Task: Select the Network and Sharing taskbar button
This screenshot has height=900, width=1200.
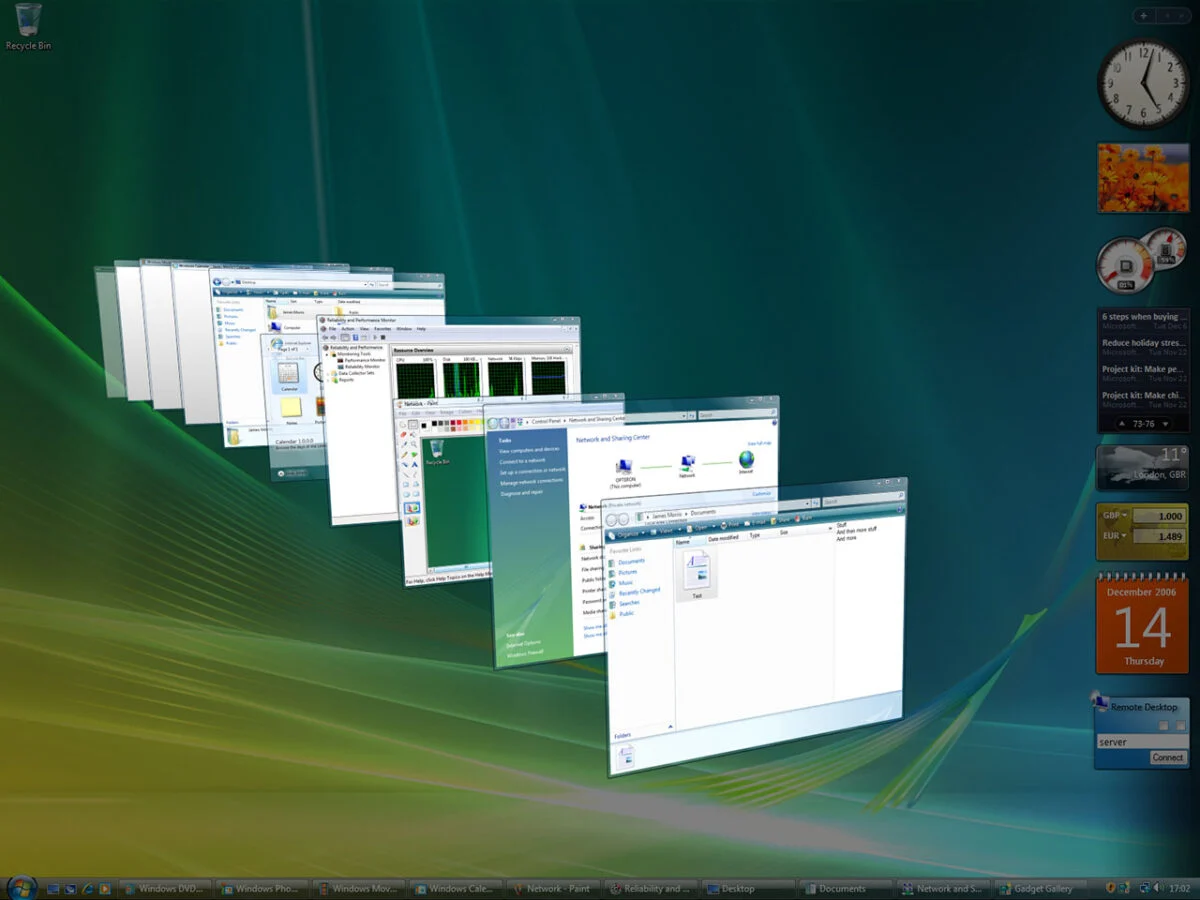Action: (942, 888)
